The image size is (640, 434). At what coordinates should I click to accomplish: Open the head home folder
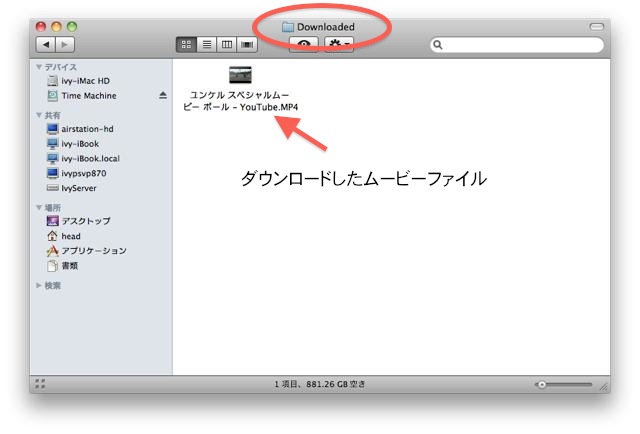click(x=71, y=236)
